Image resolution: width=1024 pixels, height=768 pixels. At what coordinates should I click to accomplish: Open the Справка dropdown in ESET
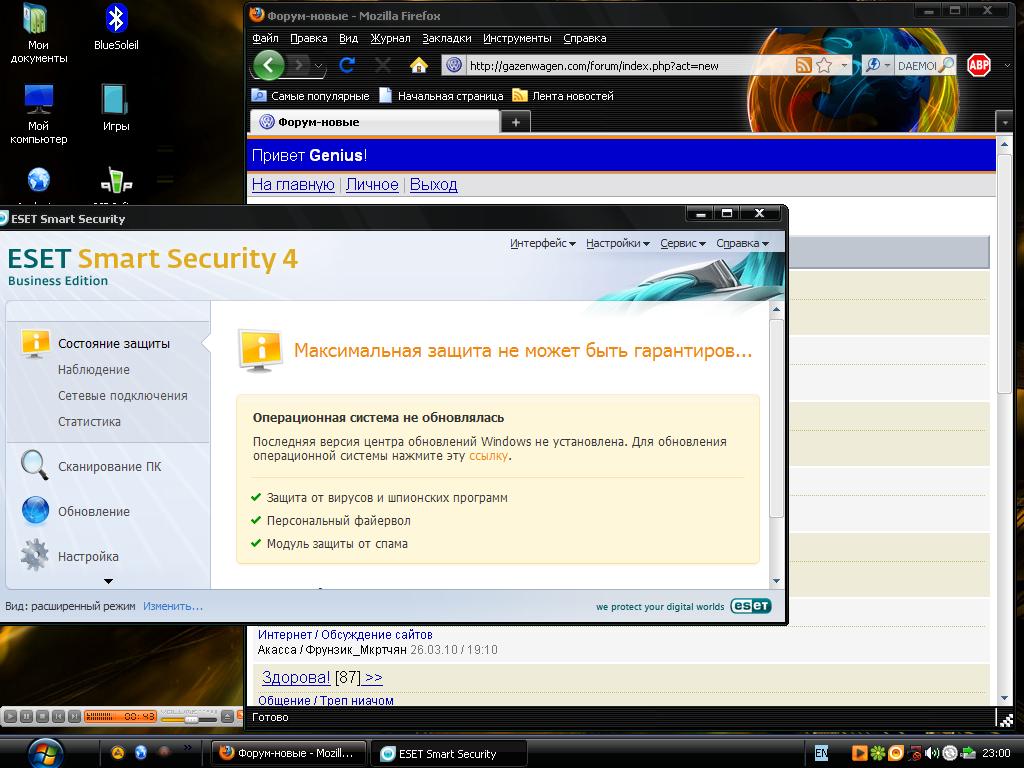(x=743, y=243)
